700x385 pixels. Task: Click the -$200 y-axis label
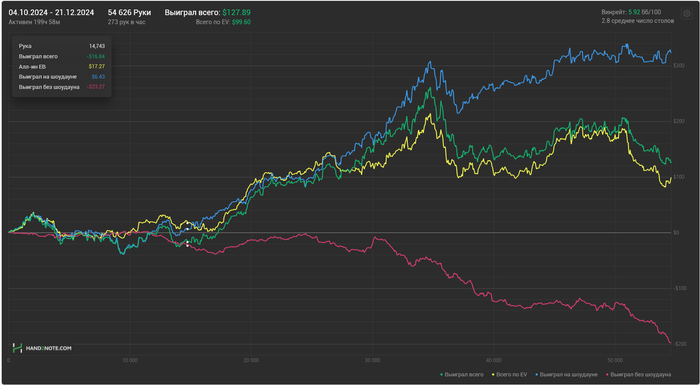click(679, 344)
